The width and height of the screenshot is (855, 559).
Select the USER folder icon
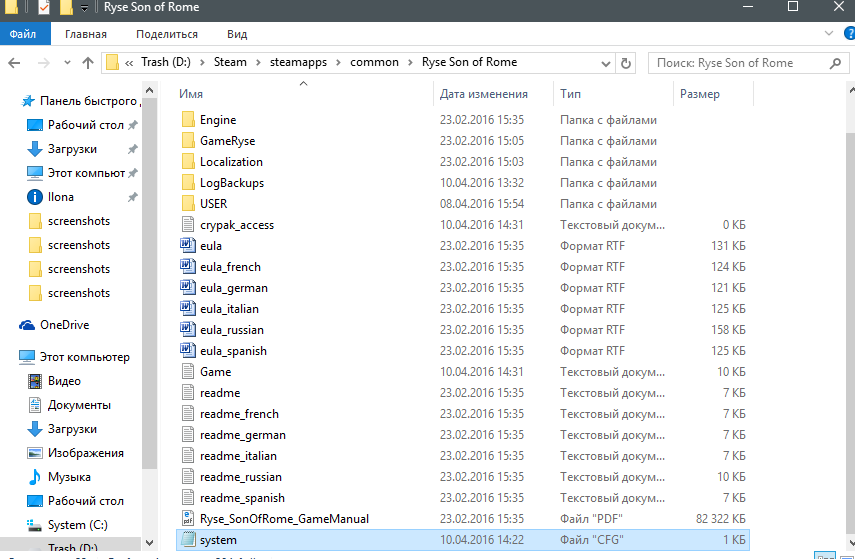click(x=188, y=204)
